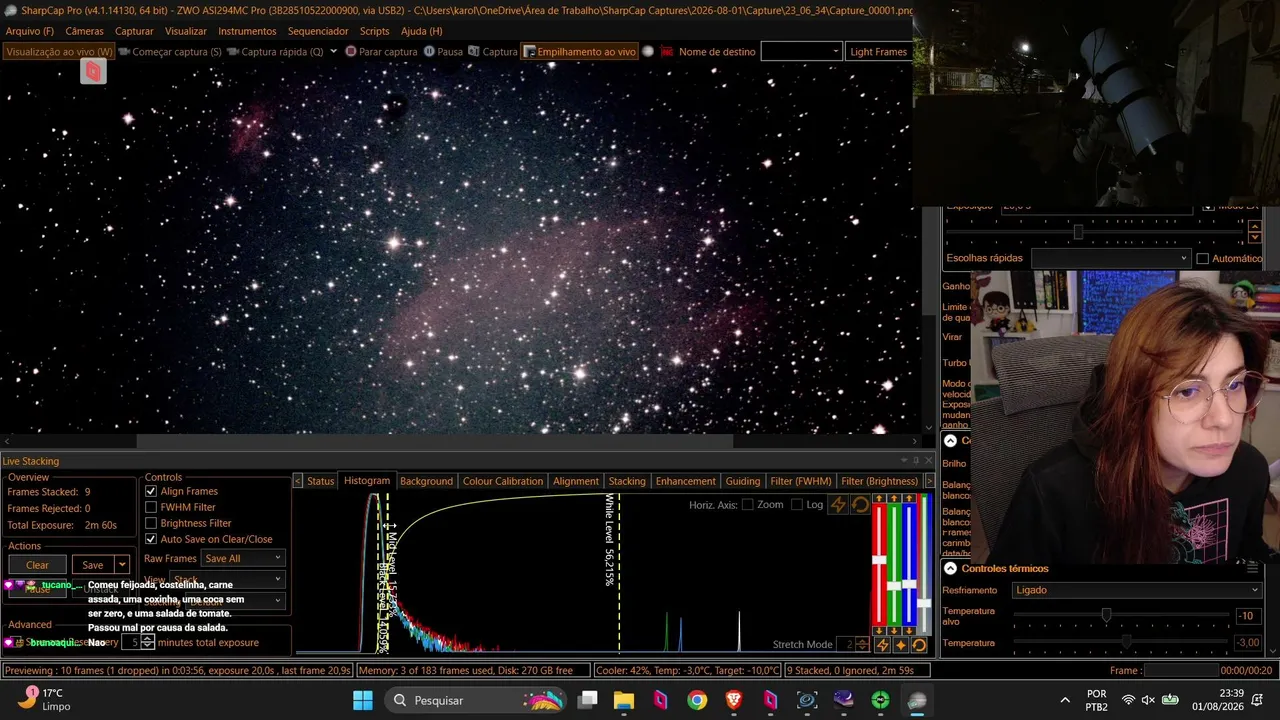
Task: Click the down arrow below the red colour slider
Action: pyautogui.click(x=879, y=631)
